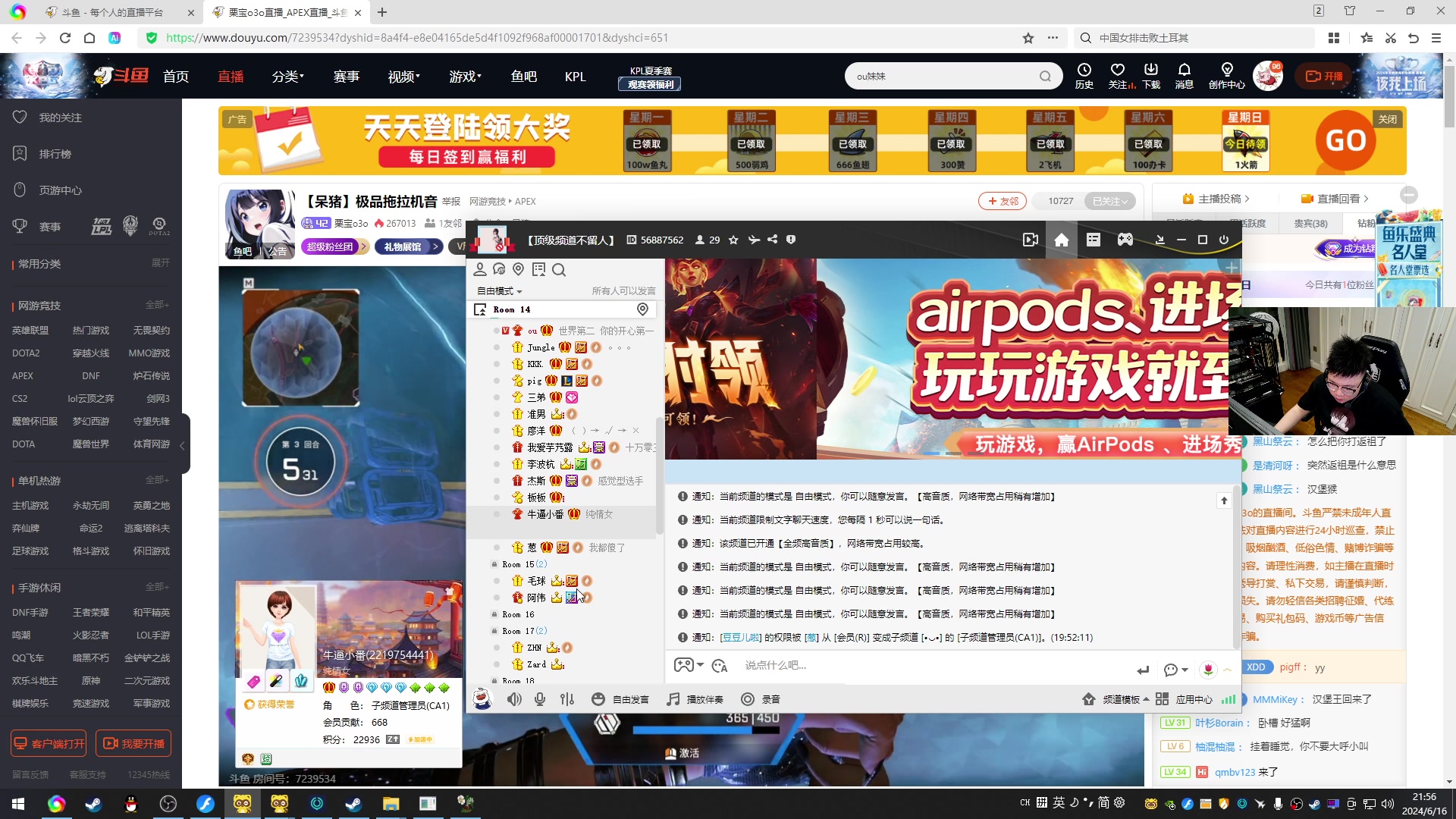This screenshot has height=819, width=1456.
Task: Toggle the microphone icon in YY
Action: click(540, 699)
